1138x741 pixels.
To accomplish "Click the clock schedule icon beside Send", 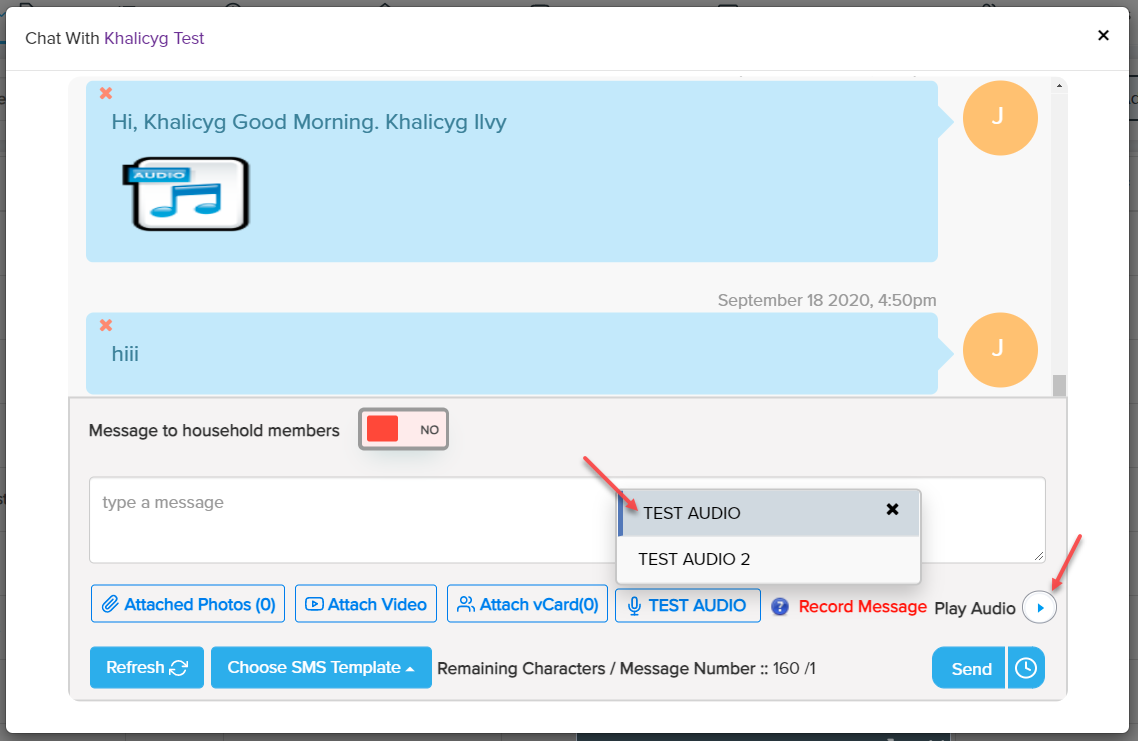I will pyautogui.click(x=1026, y=668).
